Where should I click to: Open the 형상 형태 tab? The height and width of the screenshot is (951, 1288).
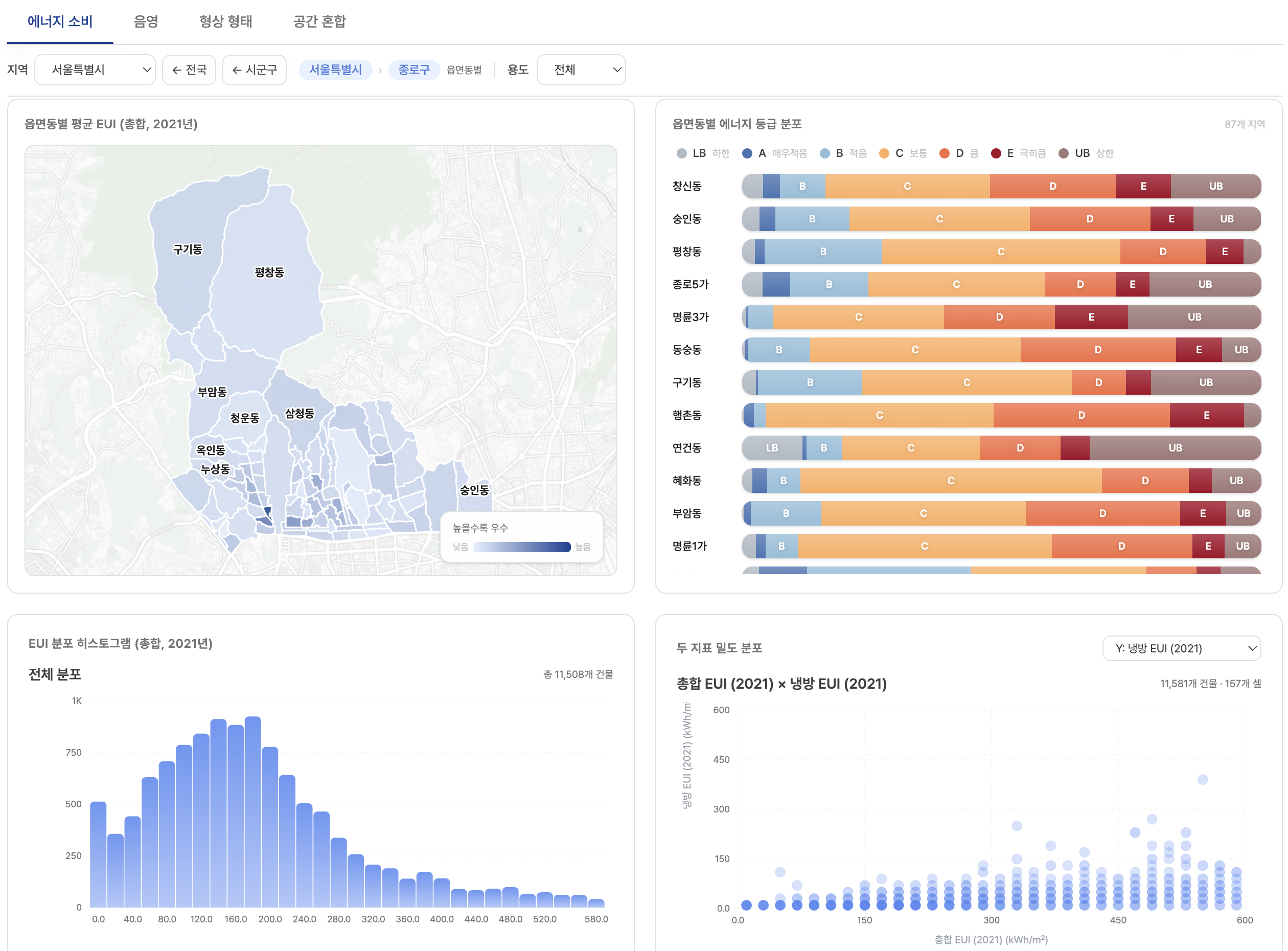coord(225,21)
